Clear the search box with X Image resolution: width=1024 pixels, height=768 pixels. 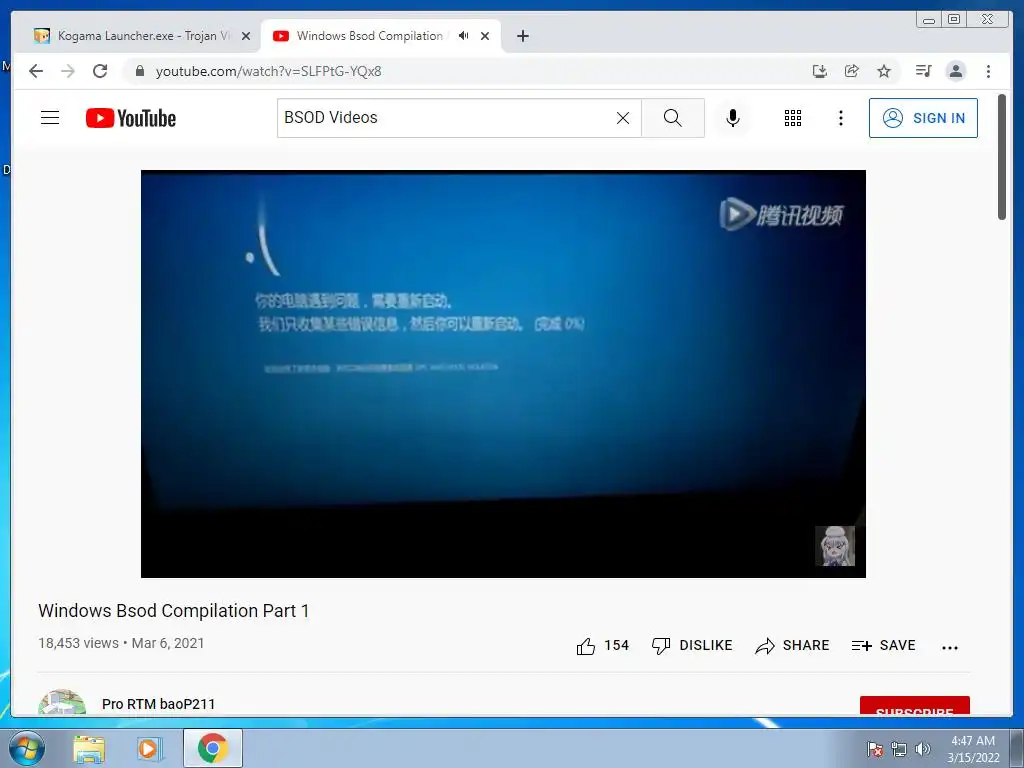pos(623,118)
